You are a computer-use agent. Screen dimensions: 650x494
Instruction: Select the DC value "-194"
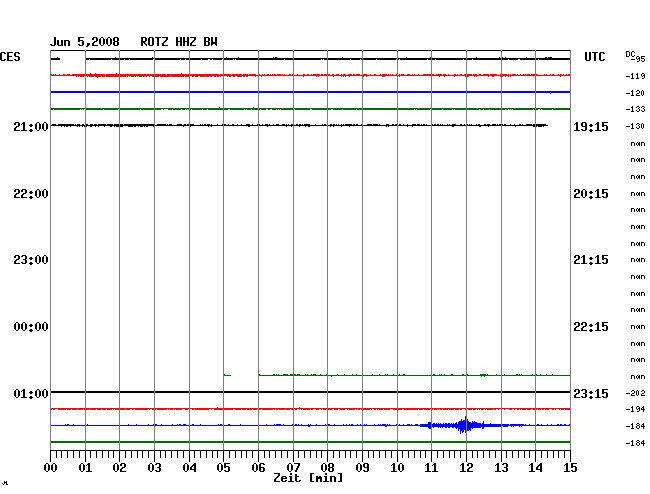pos(635,409)
